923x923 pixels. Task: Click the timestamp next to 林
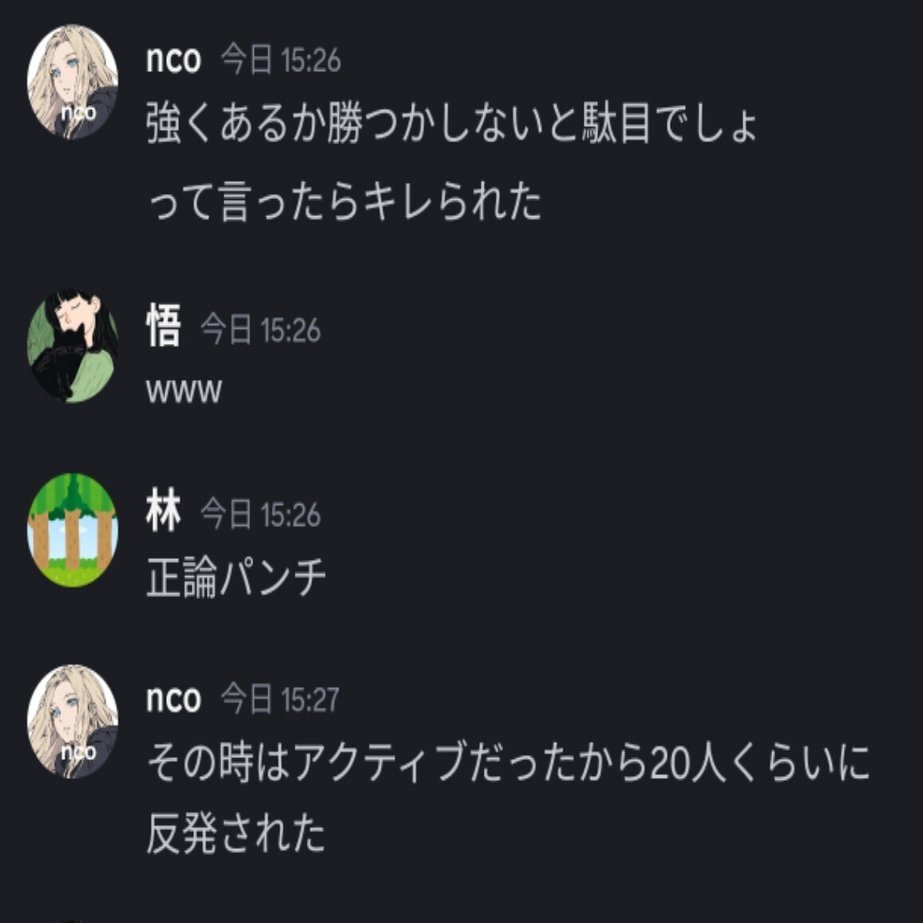click(x=260, y=514)
